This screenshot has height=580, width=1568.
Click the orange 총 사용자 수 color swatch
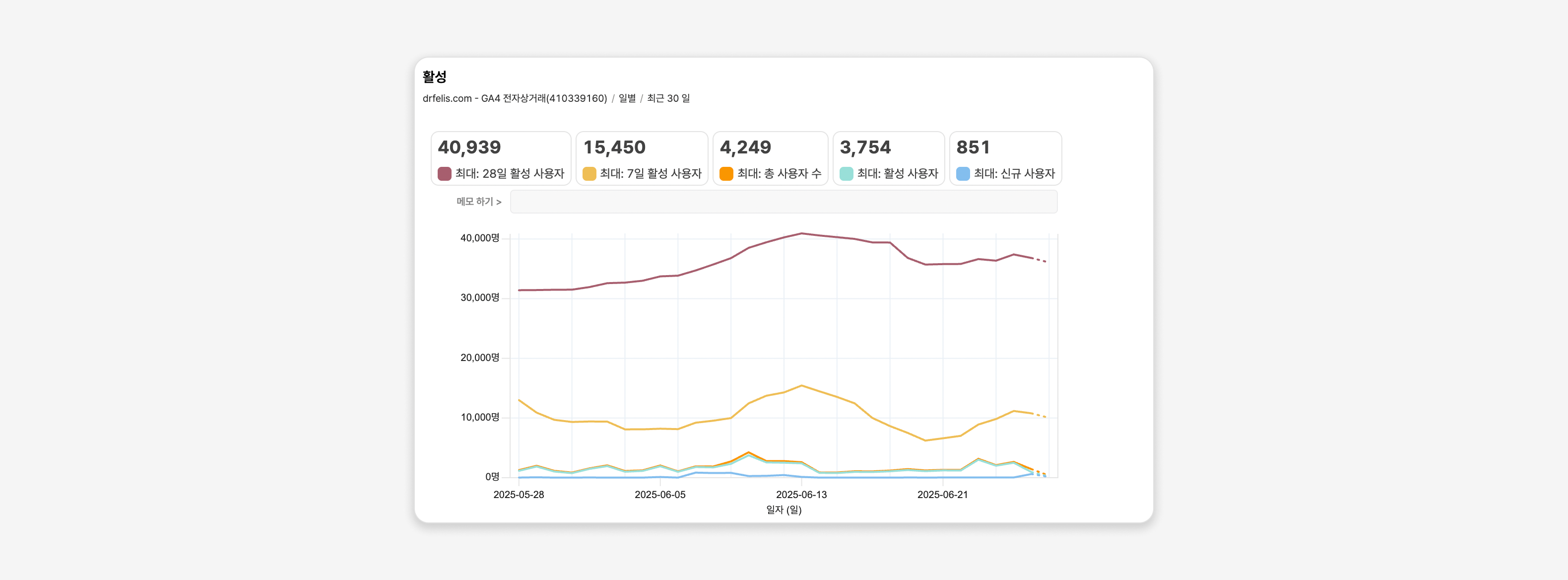tap(725, 174)
